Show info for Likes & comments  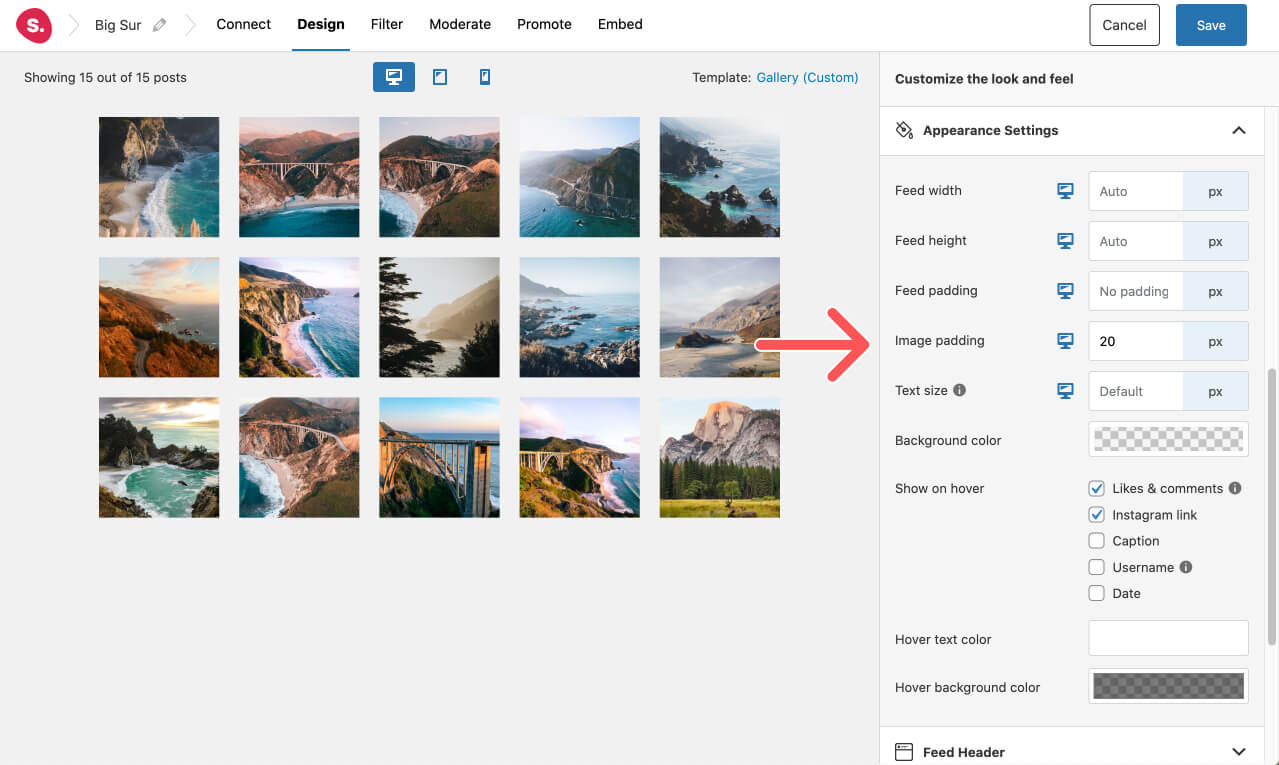click(1235, 488)
